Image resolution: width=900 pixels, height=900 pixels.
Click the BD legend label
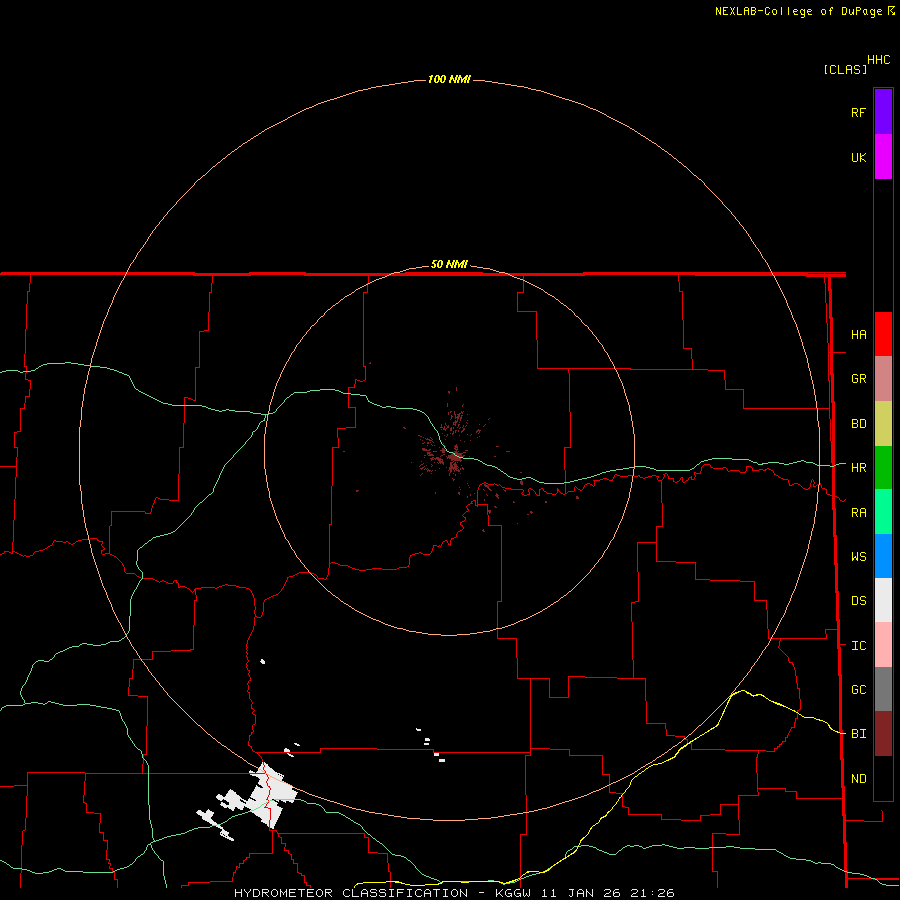click(858, 424)
